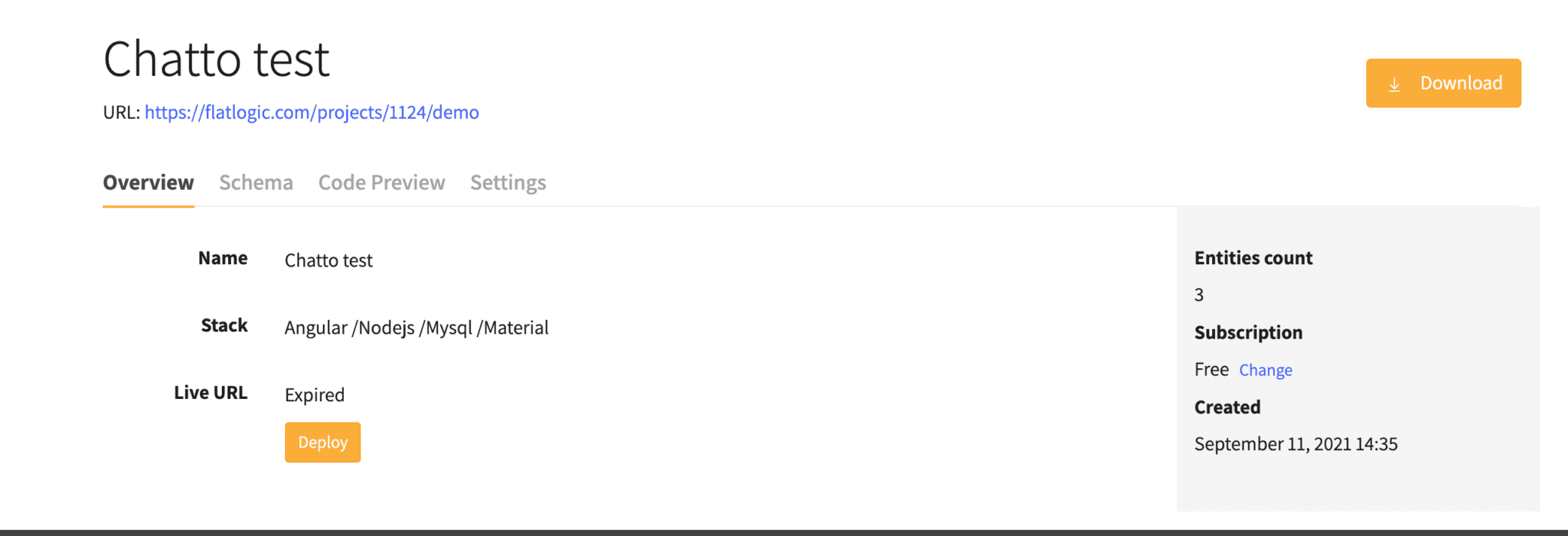1568x536 pixels.
Task: Click the download arrow icon on Download button
Action: (1396, 83)
